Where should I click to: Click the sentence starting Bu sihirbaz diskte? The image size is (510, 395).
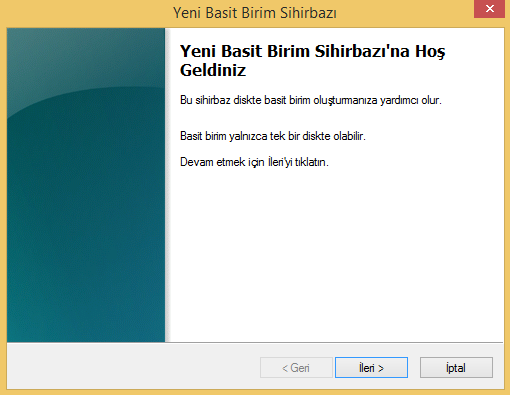point(311,100)
